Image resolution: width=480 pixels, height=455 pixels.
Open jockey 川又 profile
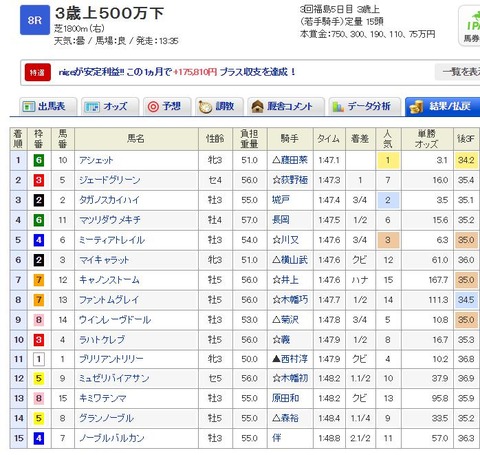click(289, 240)
